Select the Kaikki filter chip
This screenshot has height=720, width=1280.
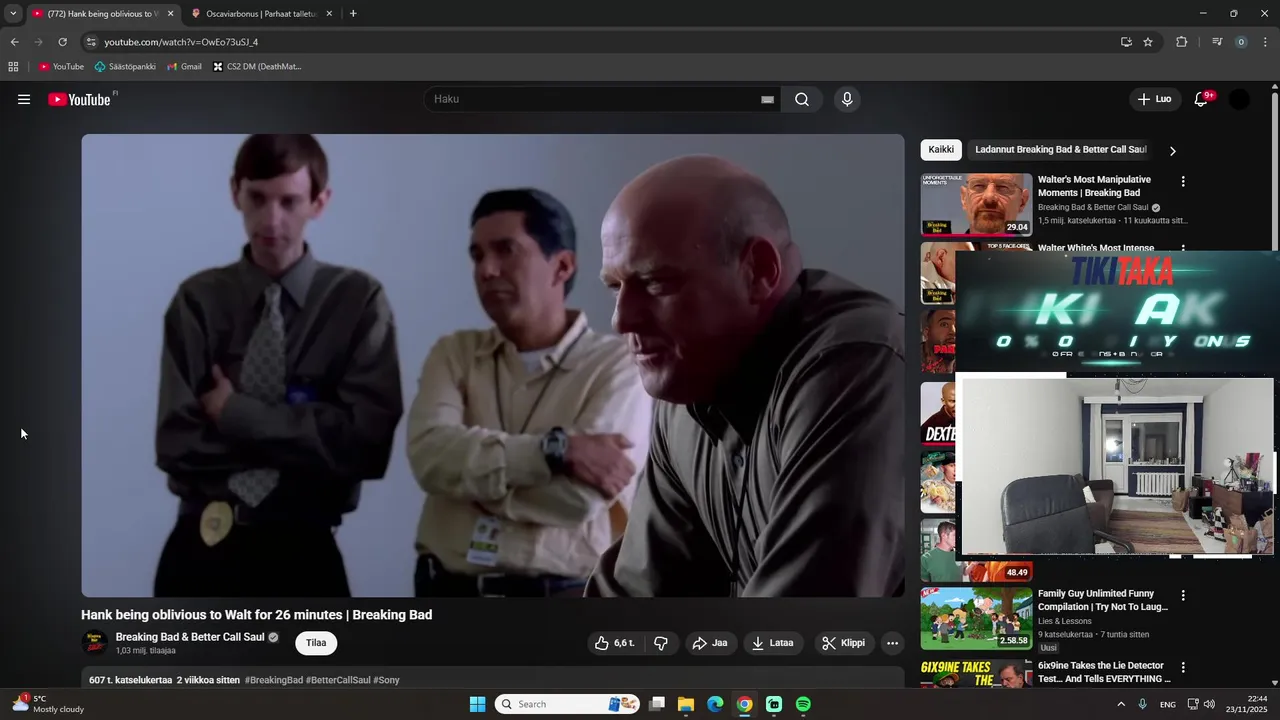(941, 150)
